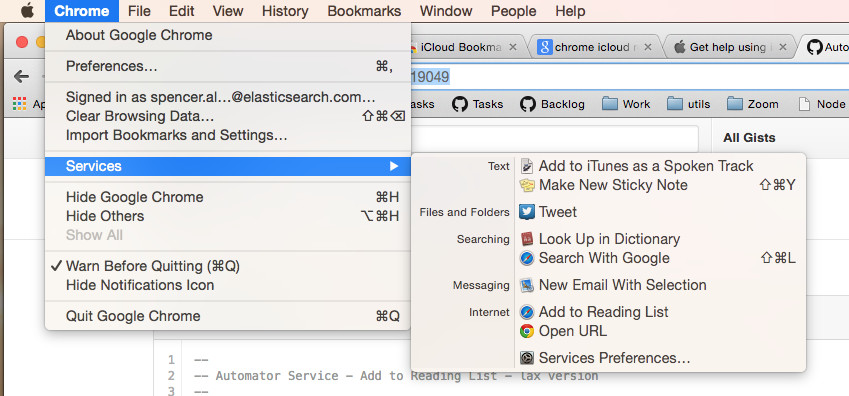This screenshot has height=396, width=849.
Task: Close the iCloud Bookma tab
Action: tap(513, 48)
